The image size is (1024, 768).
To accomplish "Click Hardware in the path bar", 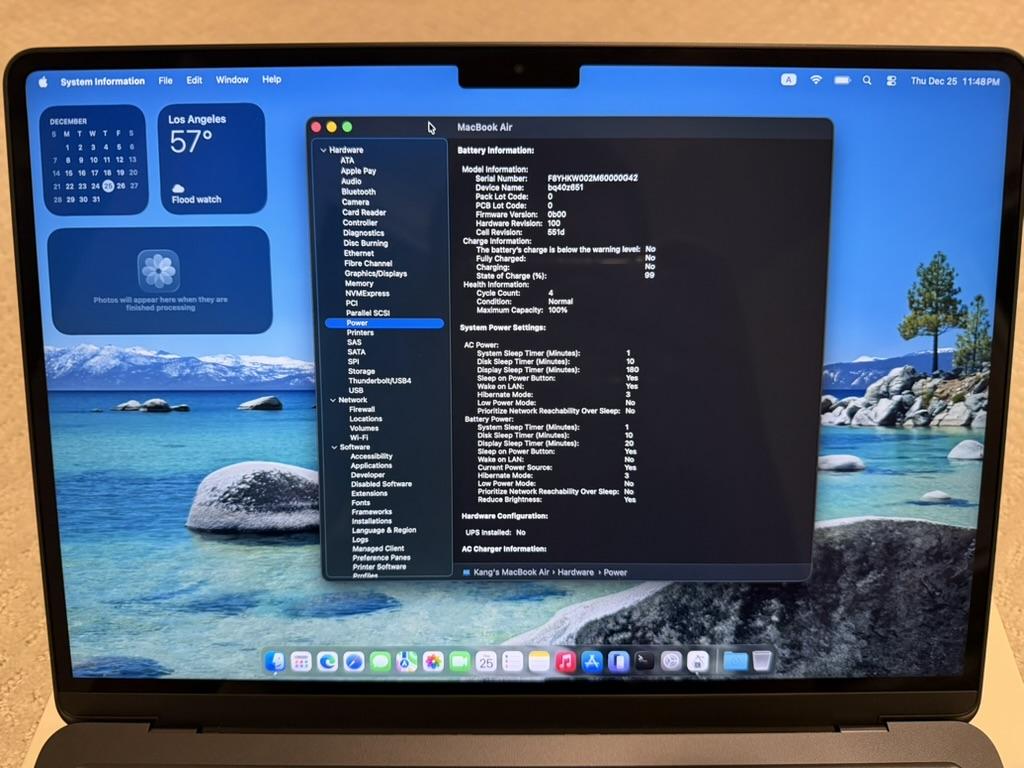I will coord(575,572).
